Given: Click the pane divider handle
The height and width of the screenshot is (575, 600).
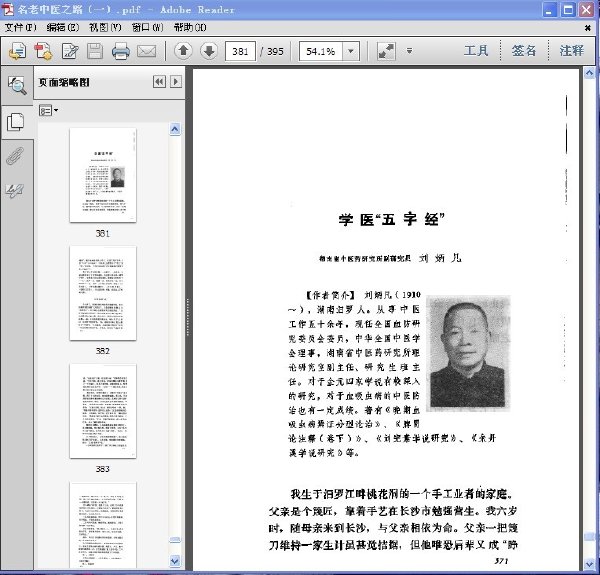Looking at the screenshot, I should coord(188,318).
